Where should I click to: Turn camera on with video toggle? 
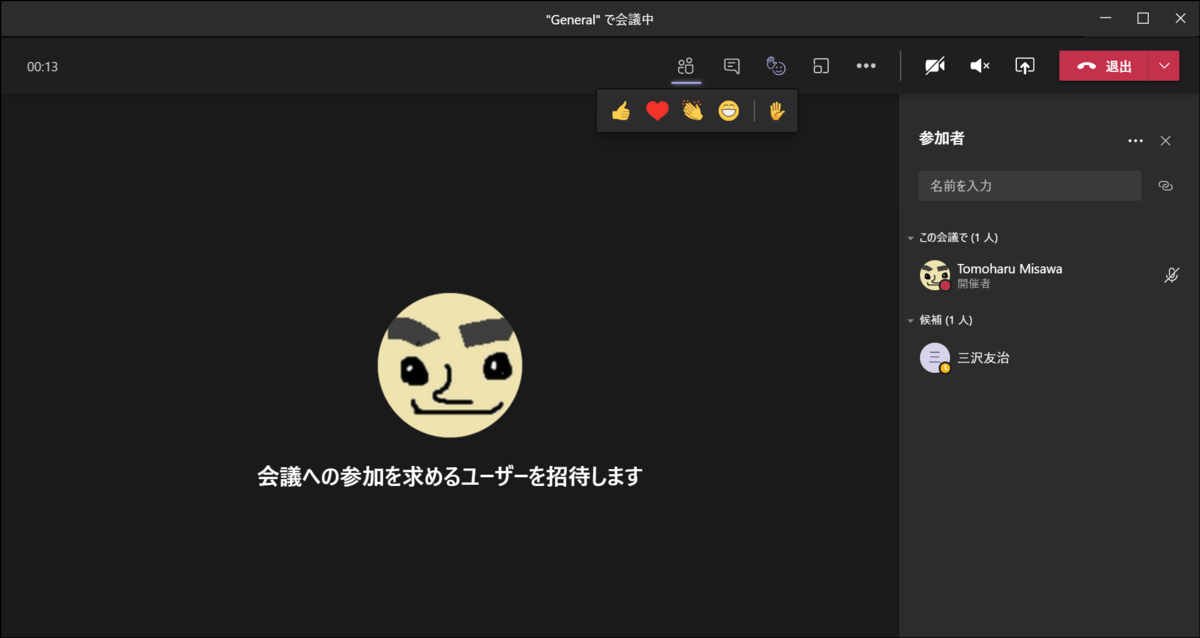coord(935,66)
